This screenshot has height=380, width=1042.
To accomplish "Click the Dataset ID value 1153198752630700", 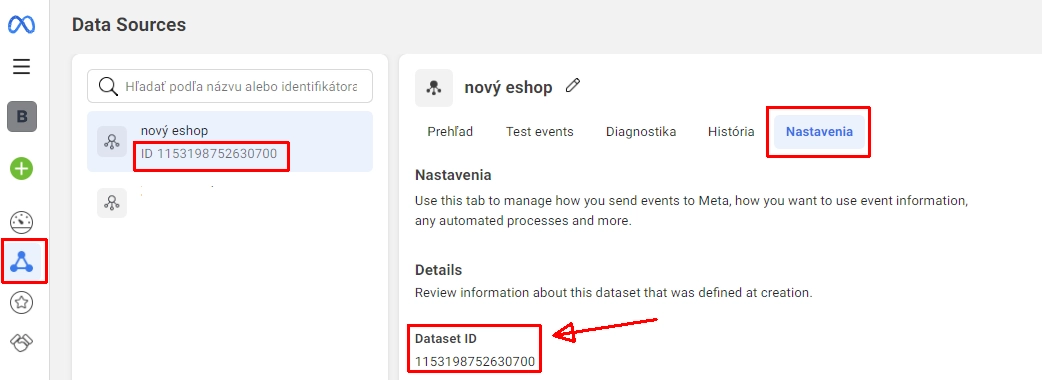I will pyautogui.click(x=474, y=362).
